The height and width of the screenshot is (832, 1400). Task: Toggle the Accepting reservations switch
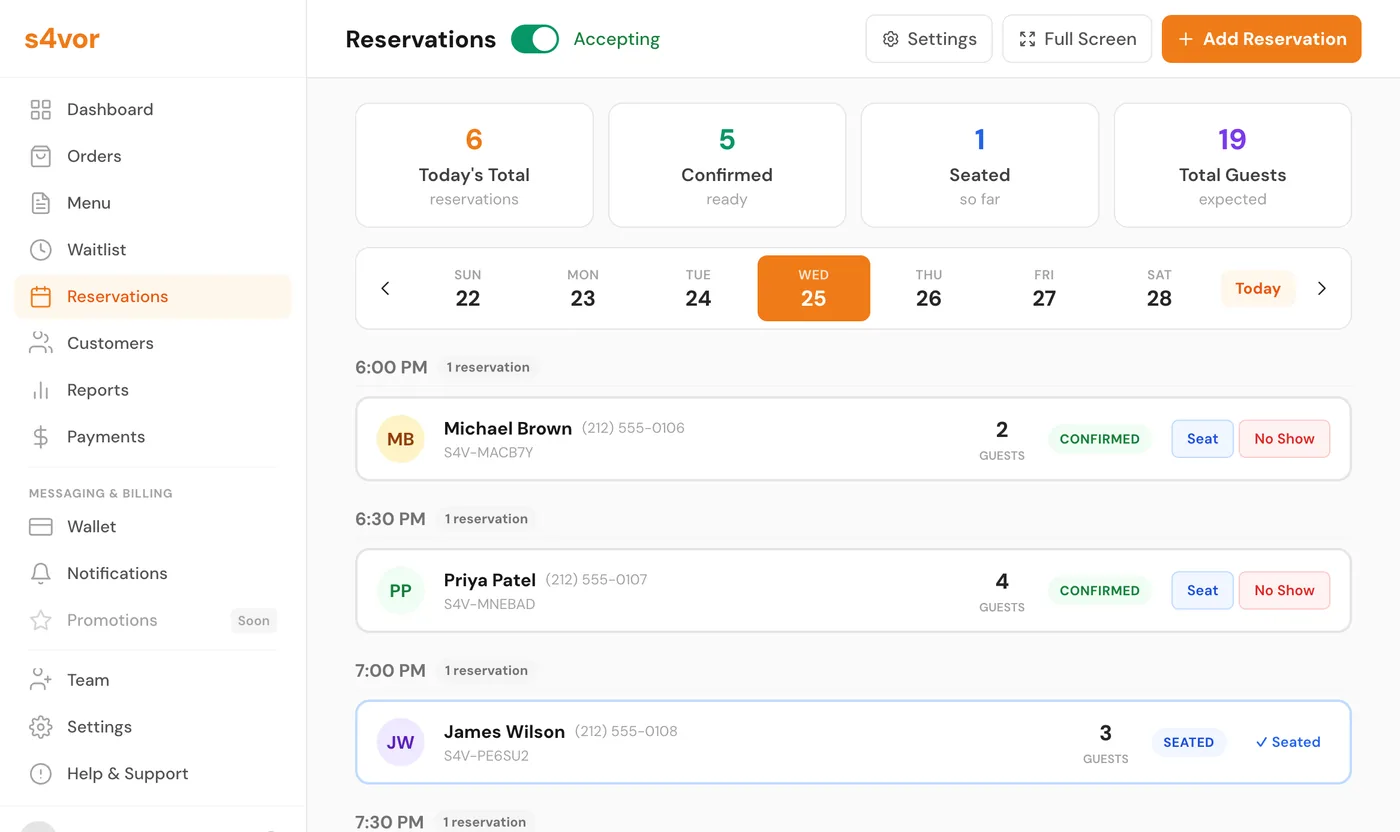pos(535,38)
